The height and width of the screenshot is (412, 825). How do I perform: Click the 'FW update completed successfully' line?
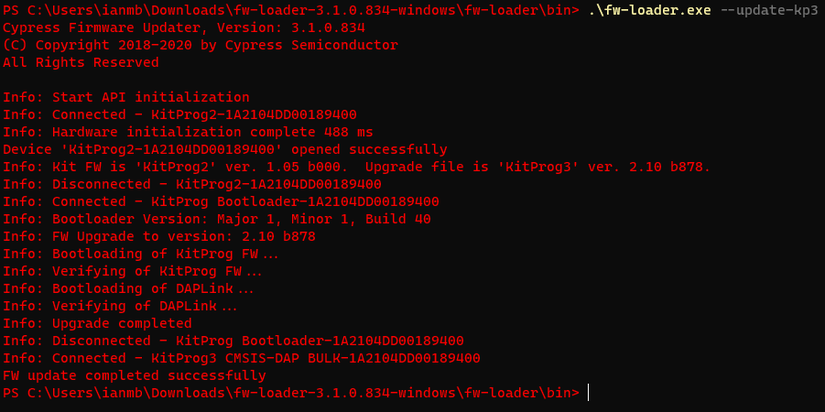coord(134,375)
